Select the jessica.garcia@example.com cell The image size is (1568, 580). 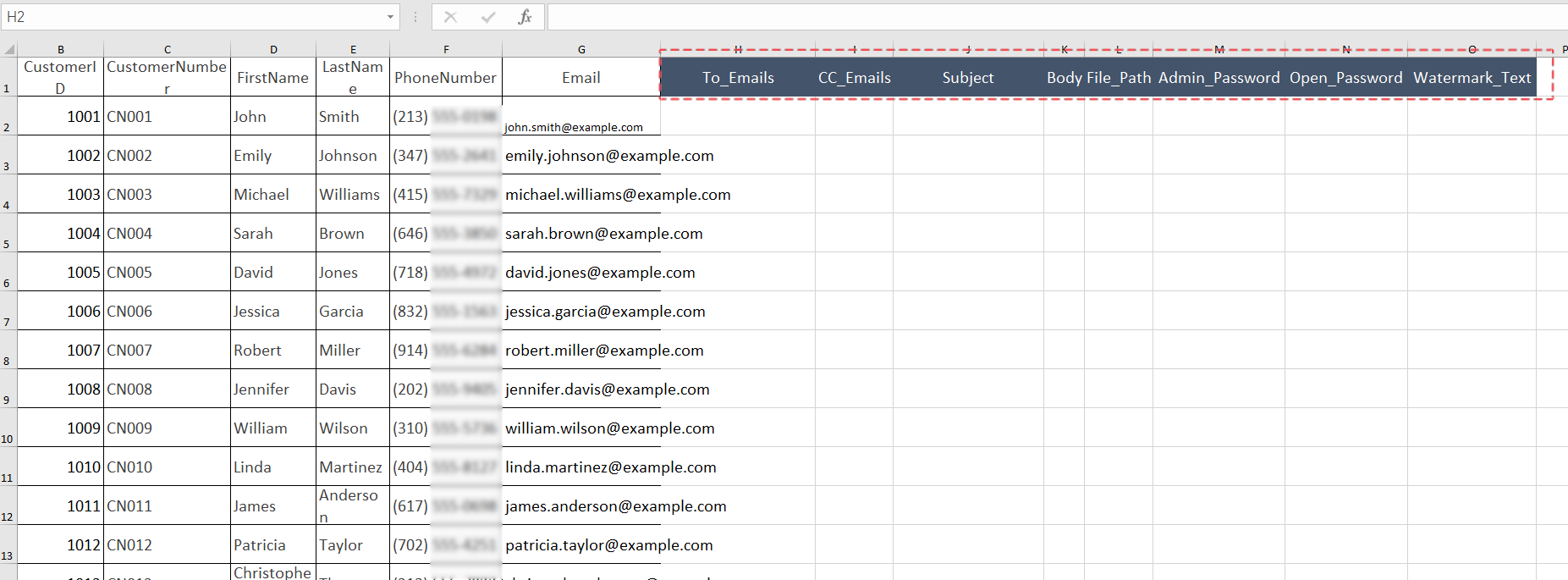[x=581, y=311]
